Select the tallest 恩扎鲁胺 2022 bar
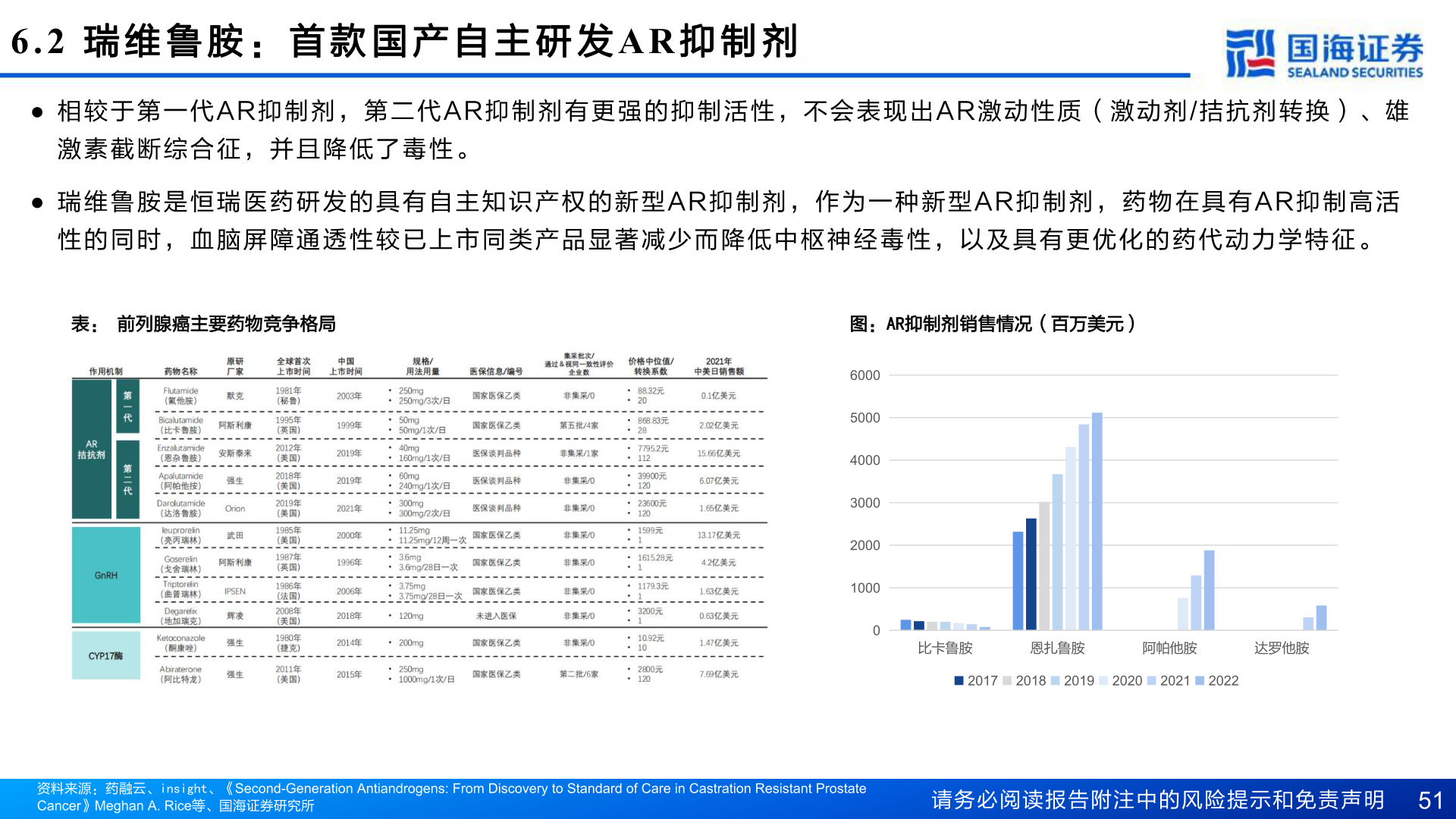This screenshot has width=1456, height=819. pyautogui.click(x=1097, y=522)
